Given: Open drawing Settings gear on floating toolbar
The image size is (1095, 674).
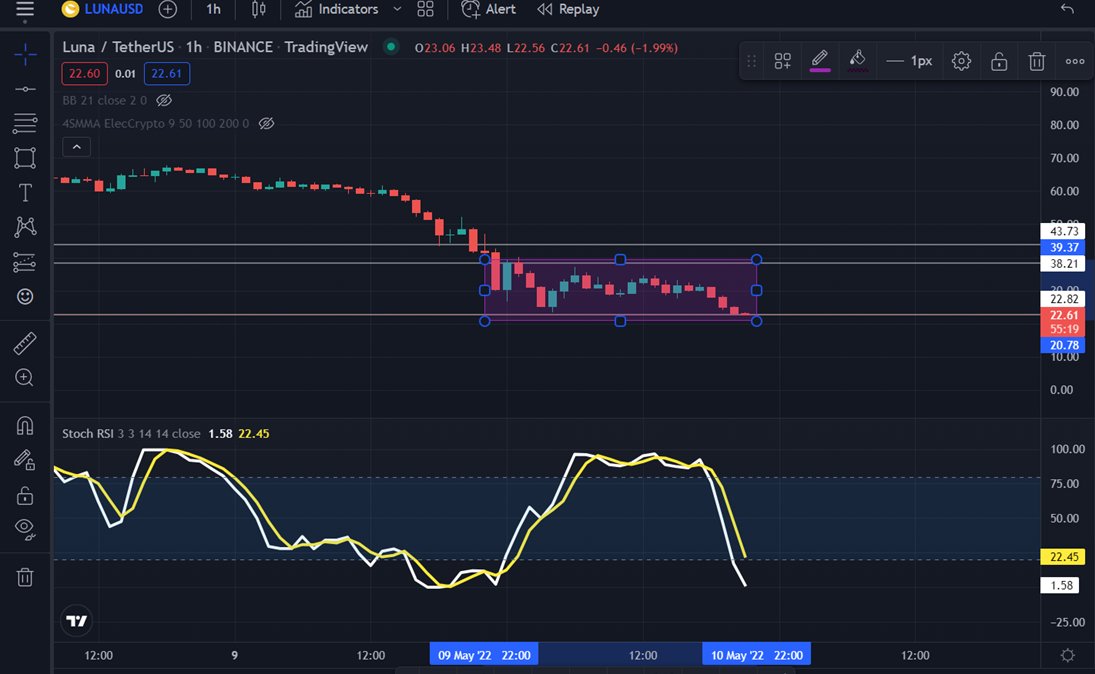Looking at the screenshot, I should tap(961, 61).
